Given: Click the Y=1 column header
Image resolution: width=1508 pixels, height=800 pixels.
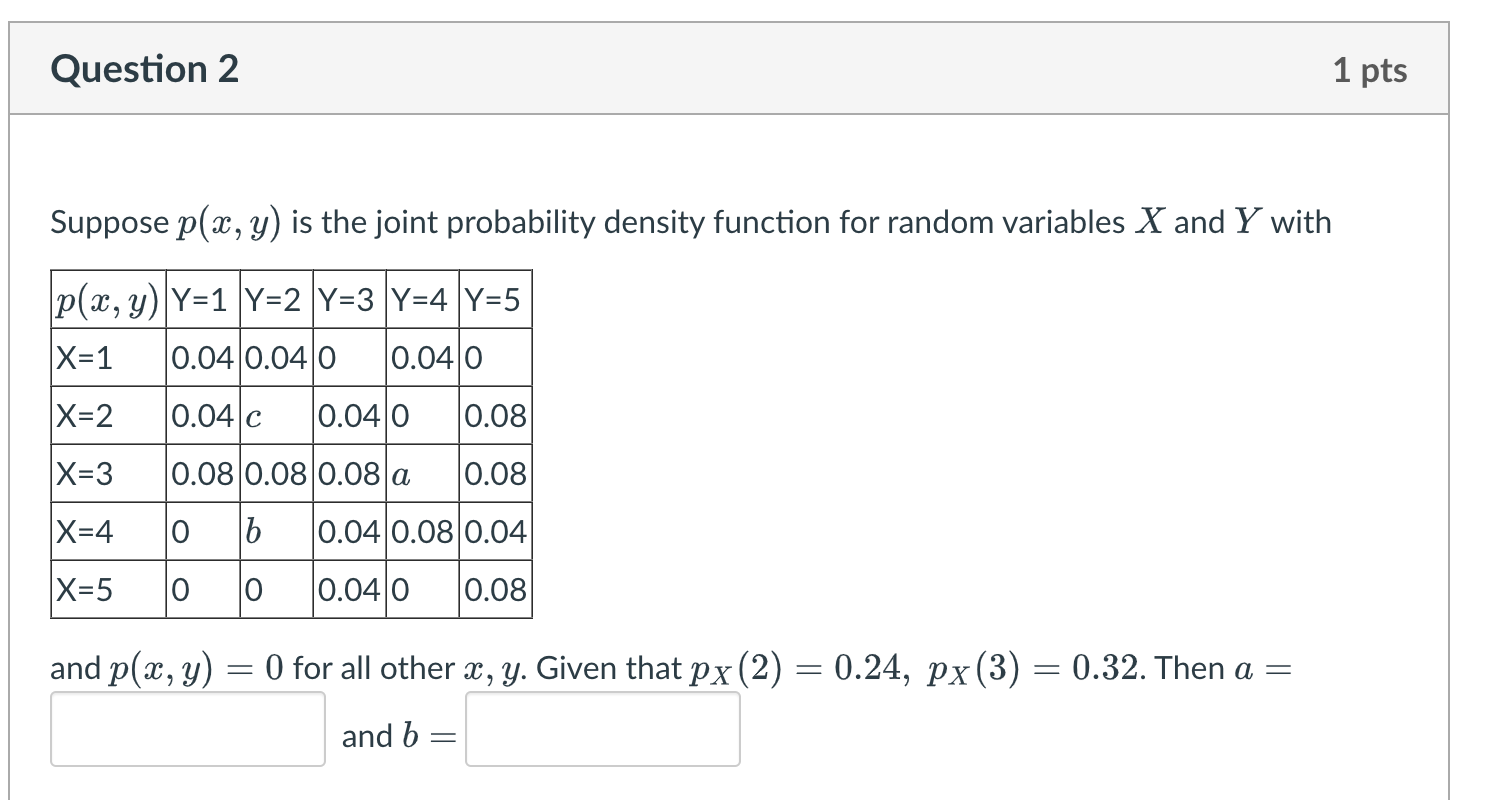Looking at the screenshot, I should (x=202, y=298).
